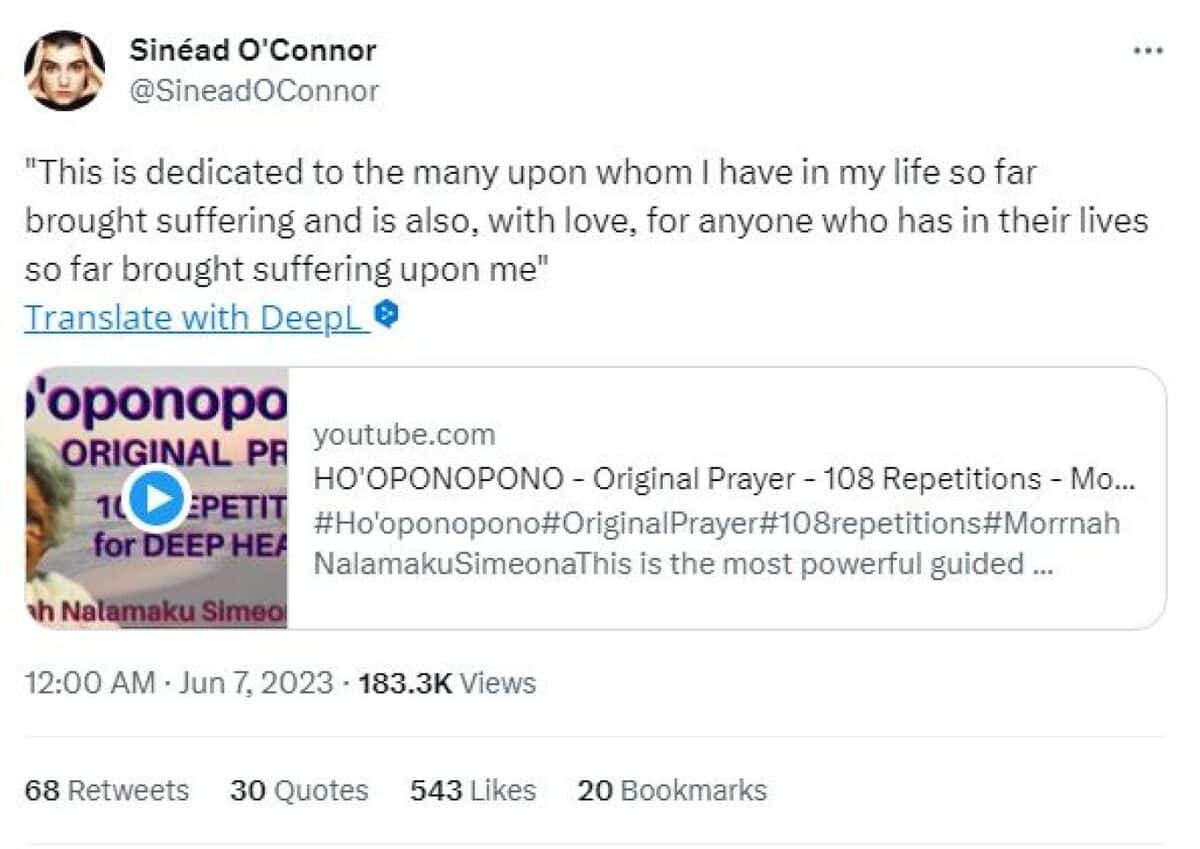Open the YouTube card thumbnail
Screen dimensions: 1200x849
[155, 497]
